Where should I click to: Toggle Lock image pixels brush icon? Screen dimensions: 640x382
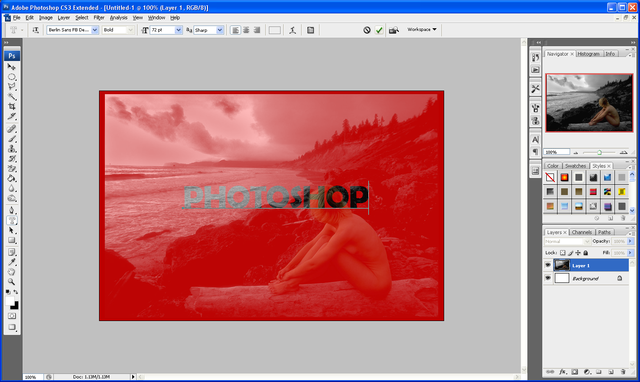pos(571,253)
